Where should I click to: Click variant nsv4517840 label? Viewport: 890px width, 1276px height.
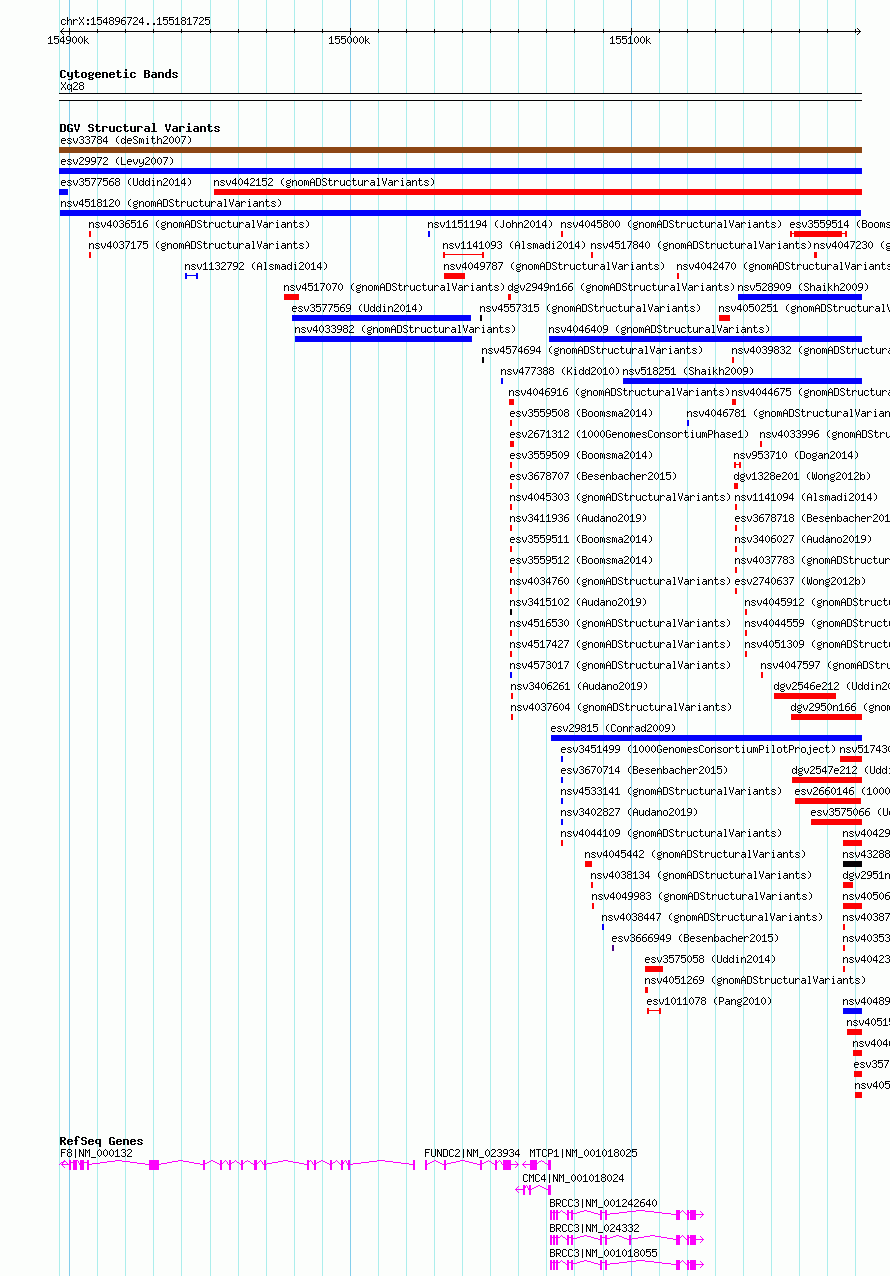click(x=701, y=246)
